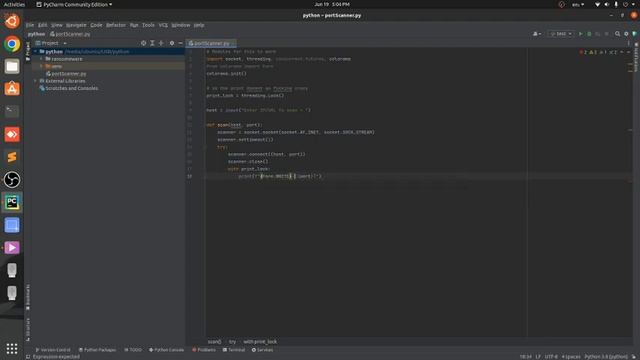Screen dimensions: 640x360
Task: Toggle the Bookmarks side panel tab
Action: pos(28,298)
